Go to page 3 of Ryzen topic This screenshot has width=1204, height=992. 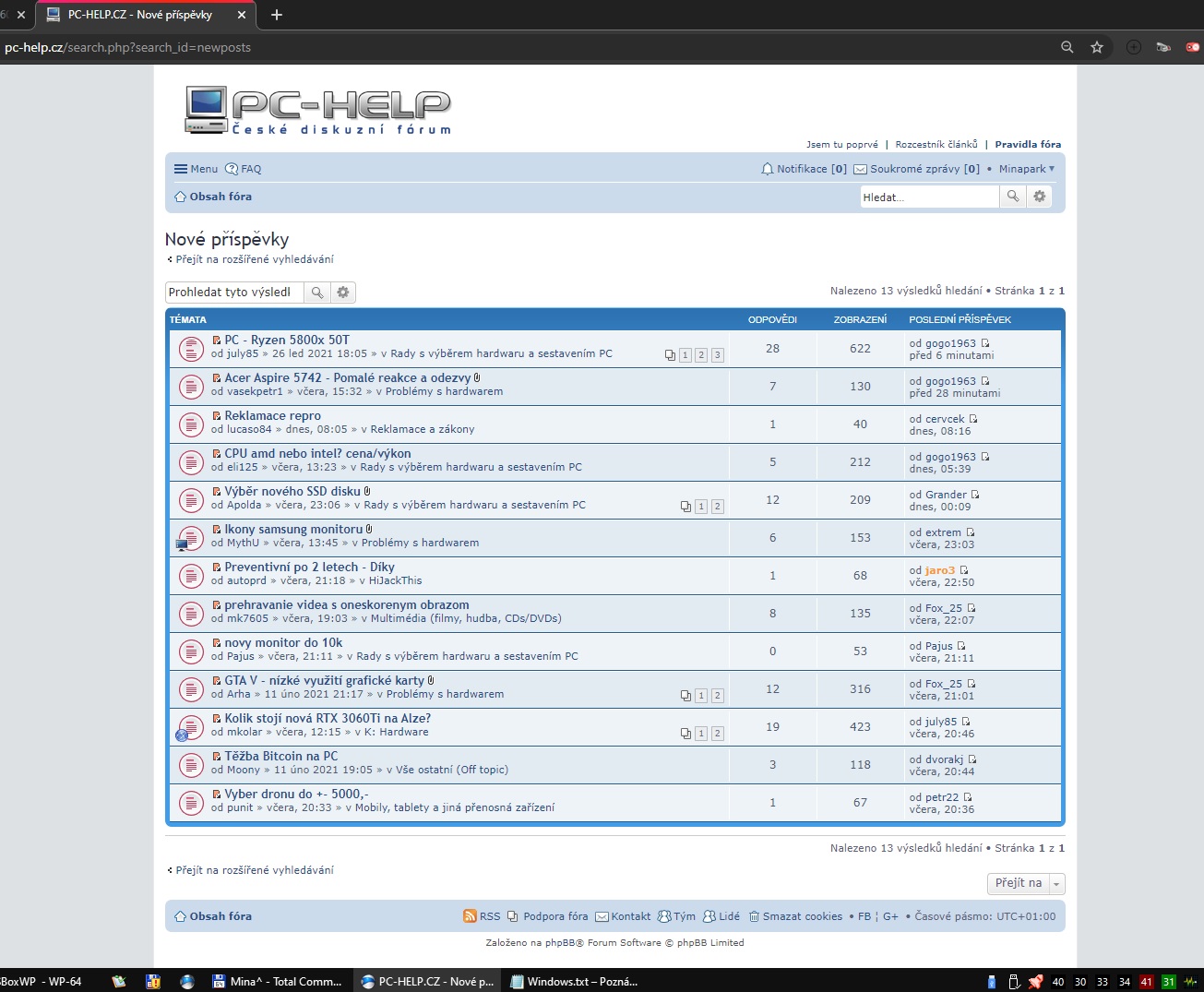pos(718,355)
